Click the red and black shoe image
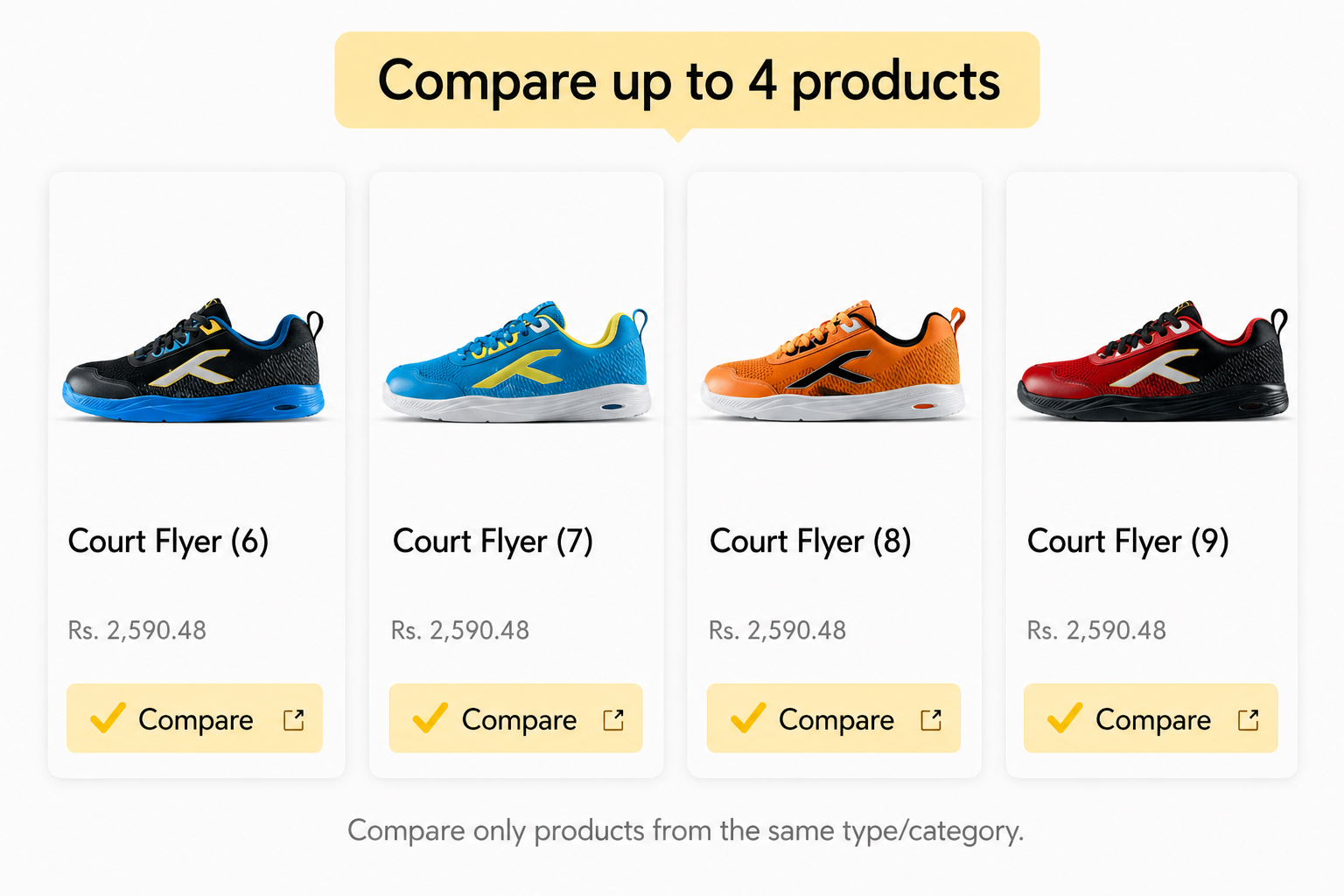 (1151, 362)
